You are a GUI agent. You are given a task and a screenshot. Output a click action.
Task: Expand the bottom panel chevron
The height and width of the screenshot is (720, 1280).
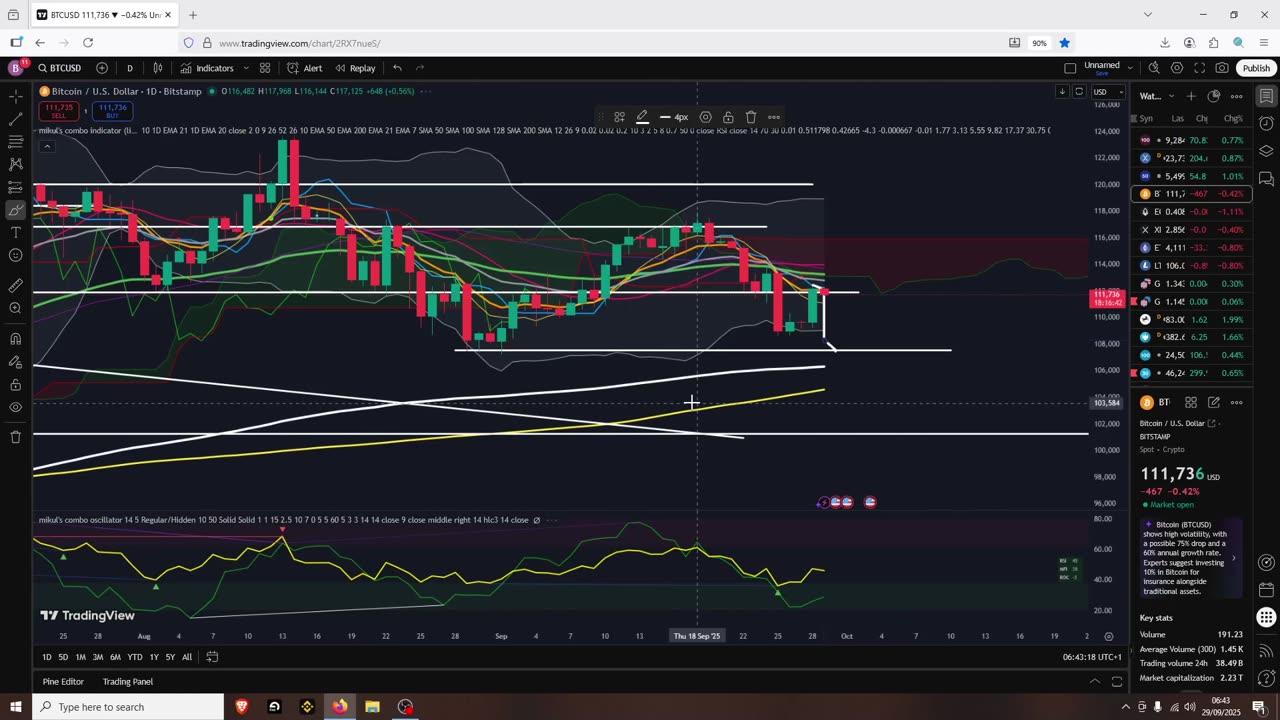[x=1094, y=682]
